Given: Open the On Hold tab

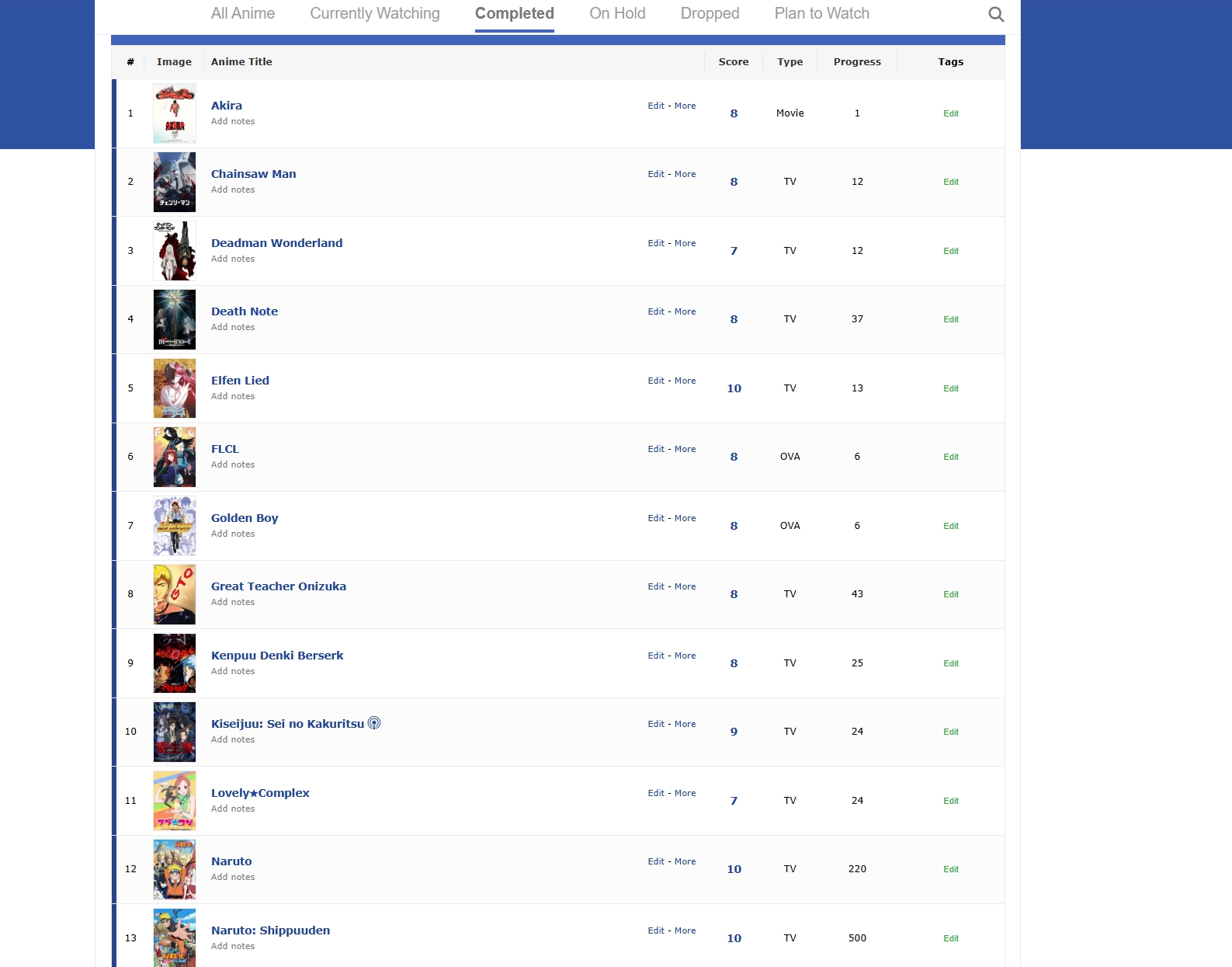Looking at the screenshot, I should tap(617, 13).
